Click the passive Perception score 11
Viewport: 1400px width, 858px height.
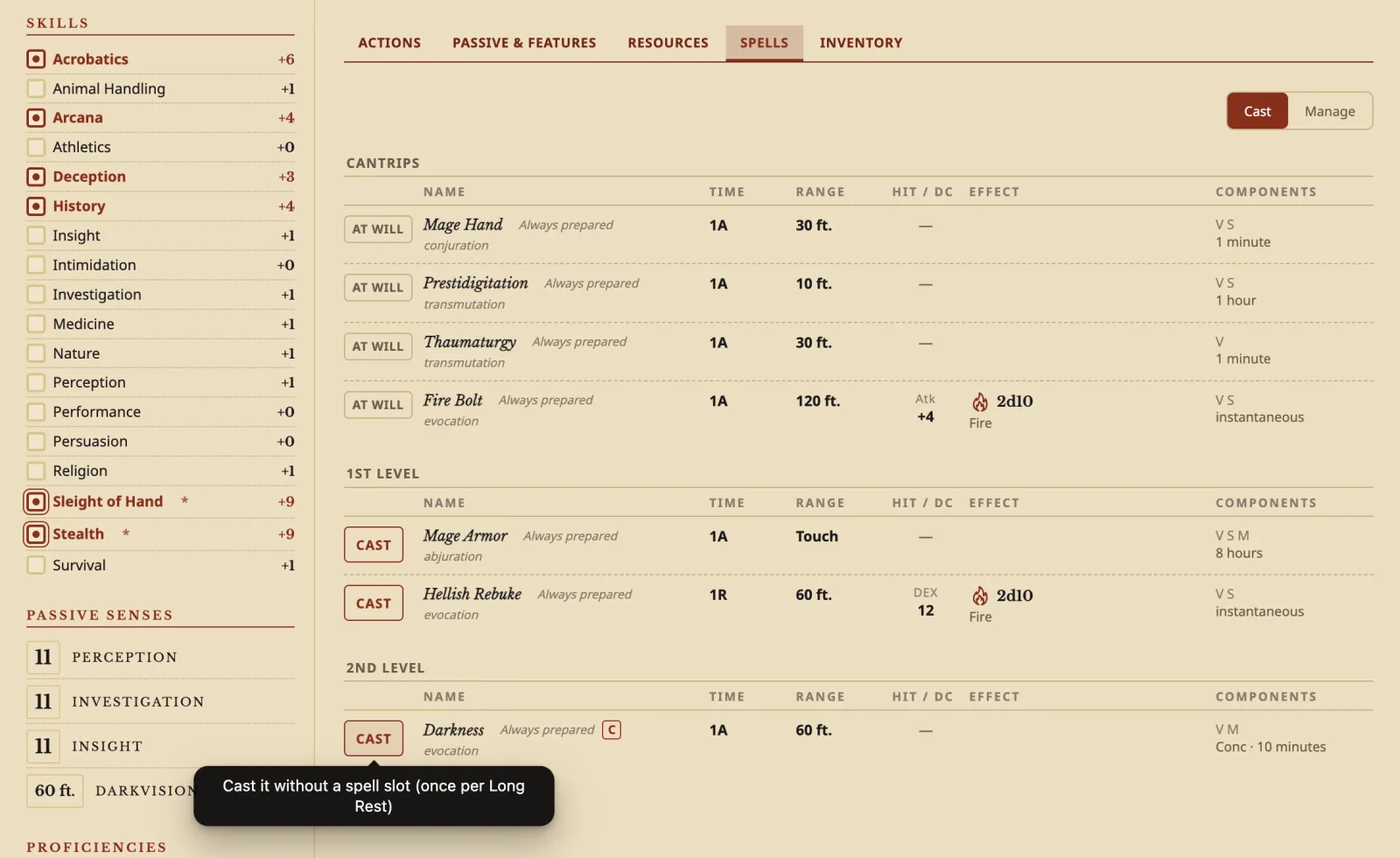tap(43, 657)
